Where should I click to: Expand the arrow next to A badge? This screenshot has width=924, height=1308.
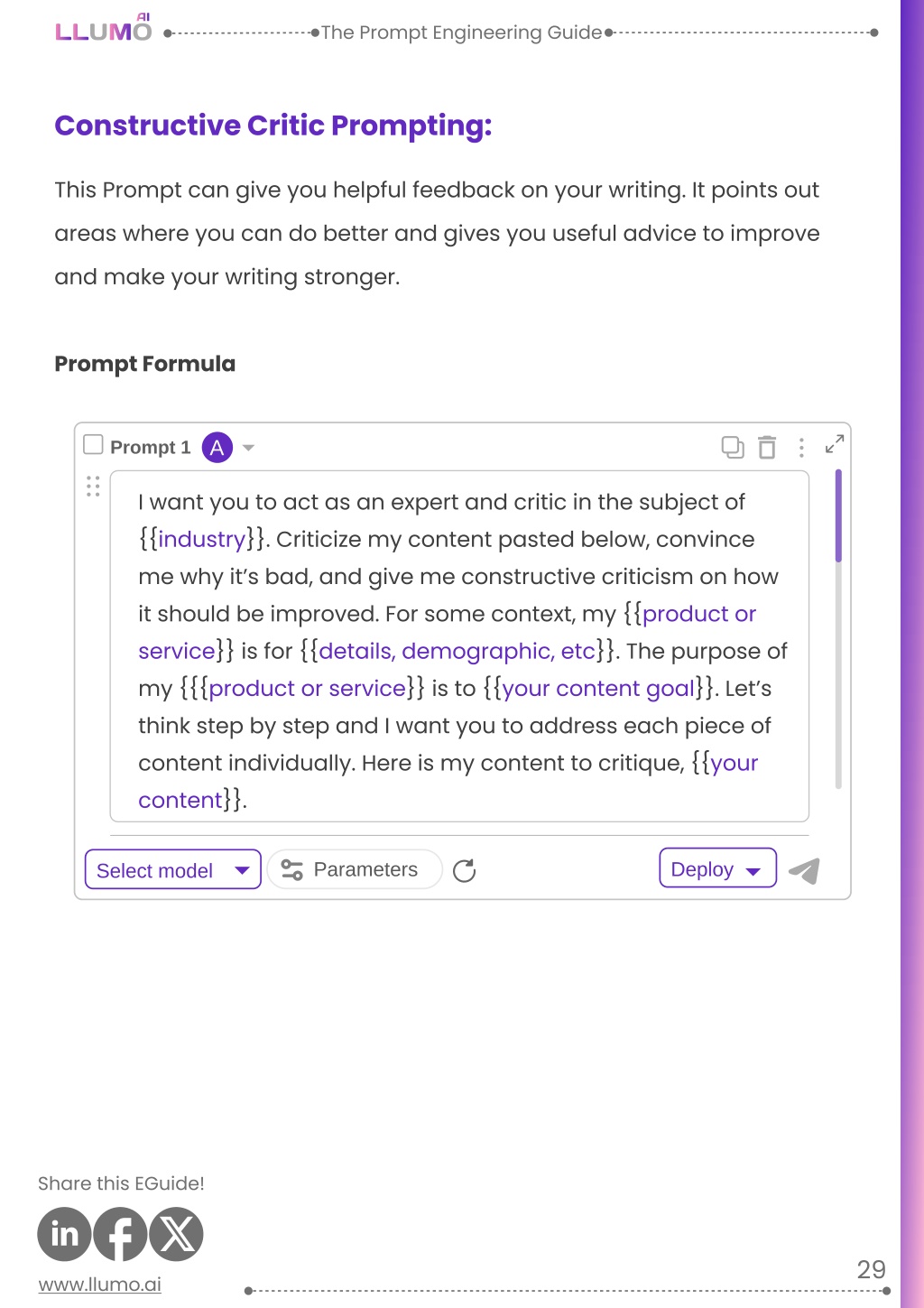click(x=248, y=448)
